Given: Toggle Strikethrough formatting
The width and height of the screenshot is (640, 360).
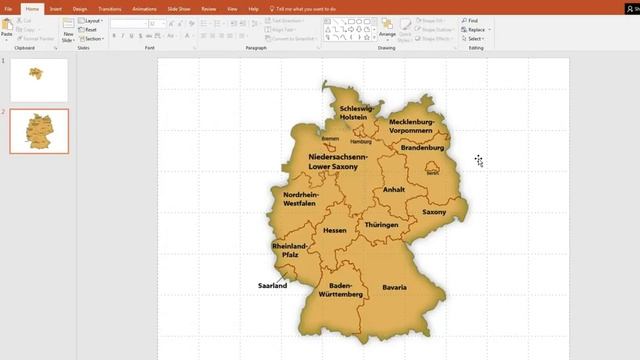Looking at the screenshot, I should 149,36.
